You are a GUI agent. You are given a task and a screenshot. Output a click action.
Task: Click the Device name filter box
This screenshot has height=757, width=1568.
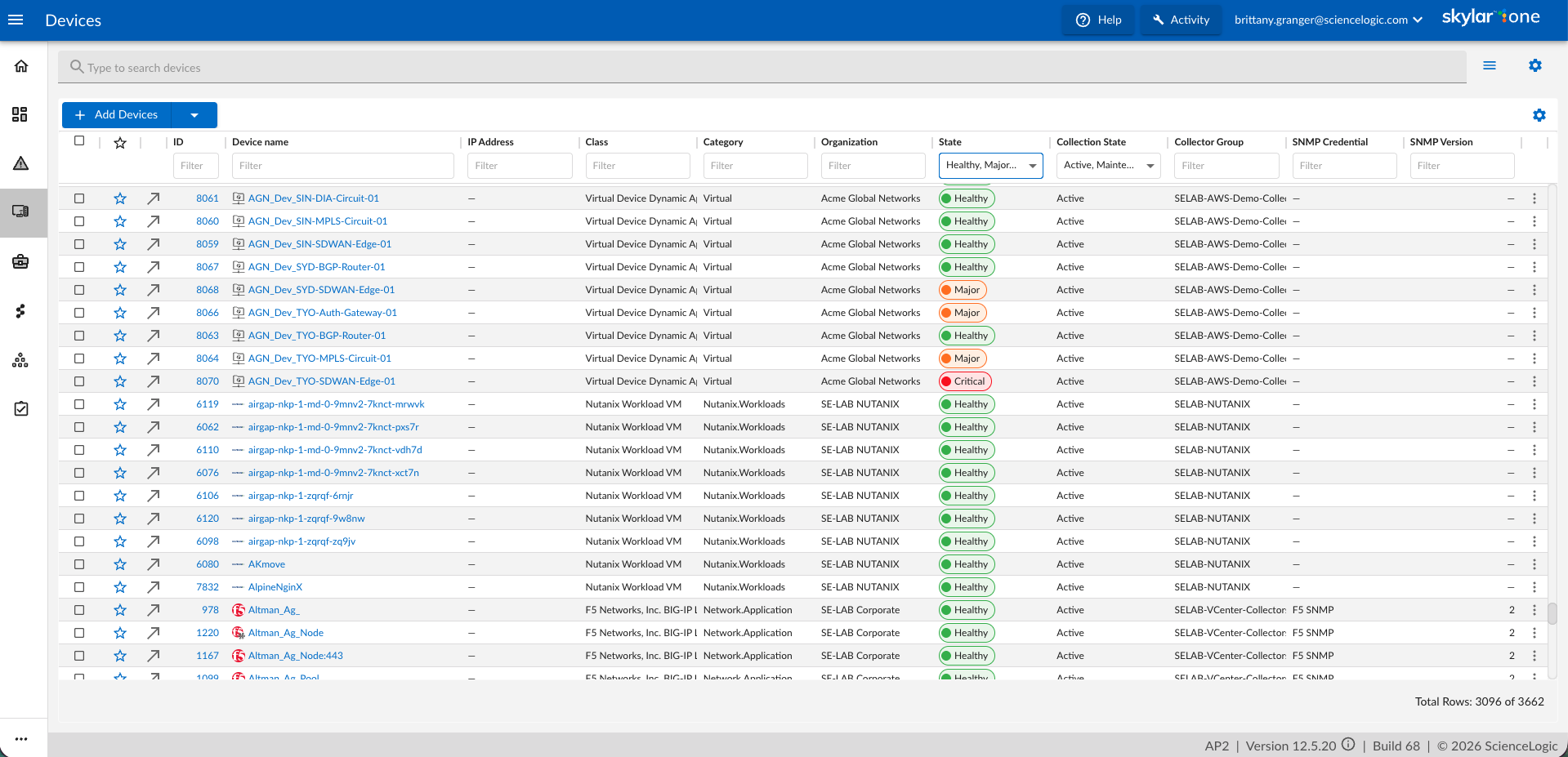tap(343, 166)
